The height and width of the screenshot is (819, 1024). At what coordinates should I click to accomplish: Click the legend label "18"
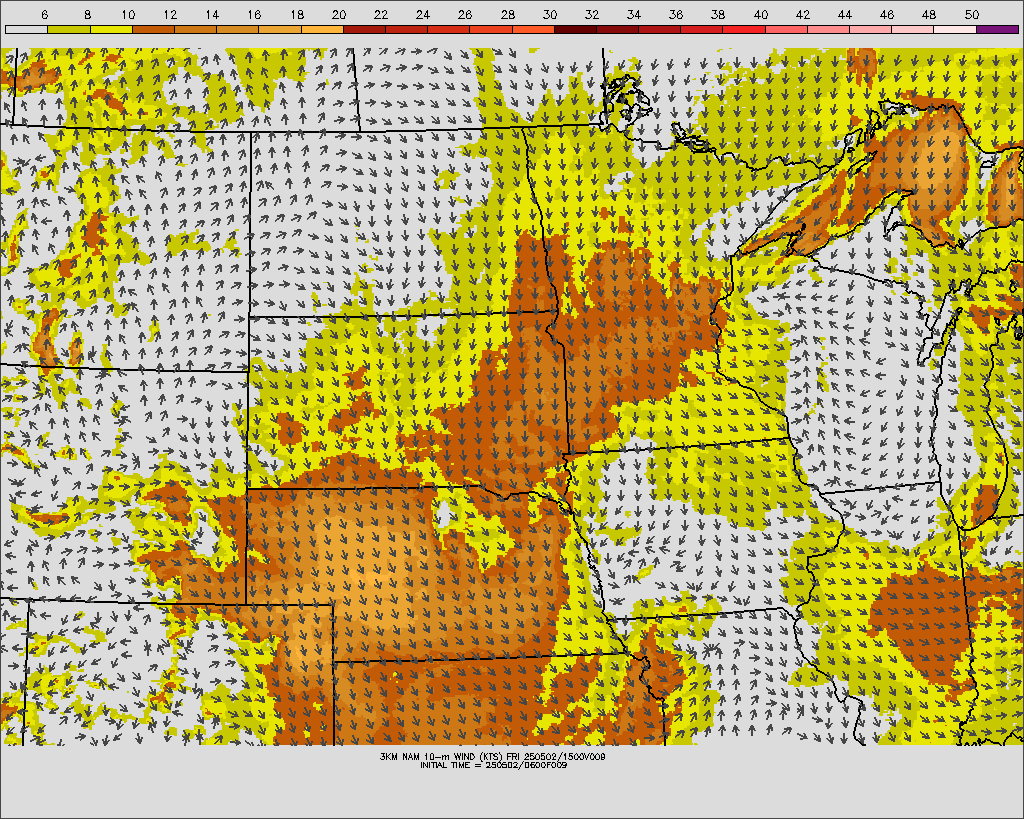(297, 14)
